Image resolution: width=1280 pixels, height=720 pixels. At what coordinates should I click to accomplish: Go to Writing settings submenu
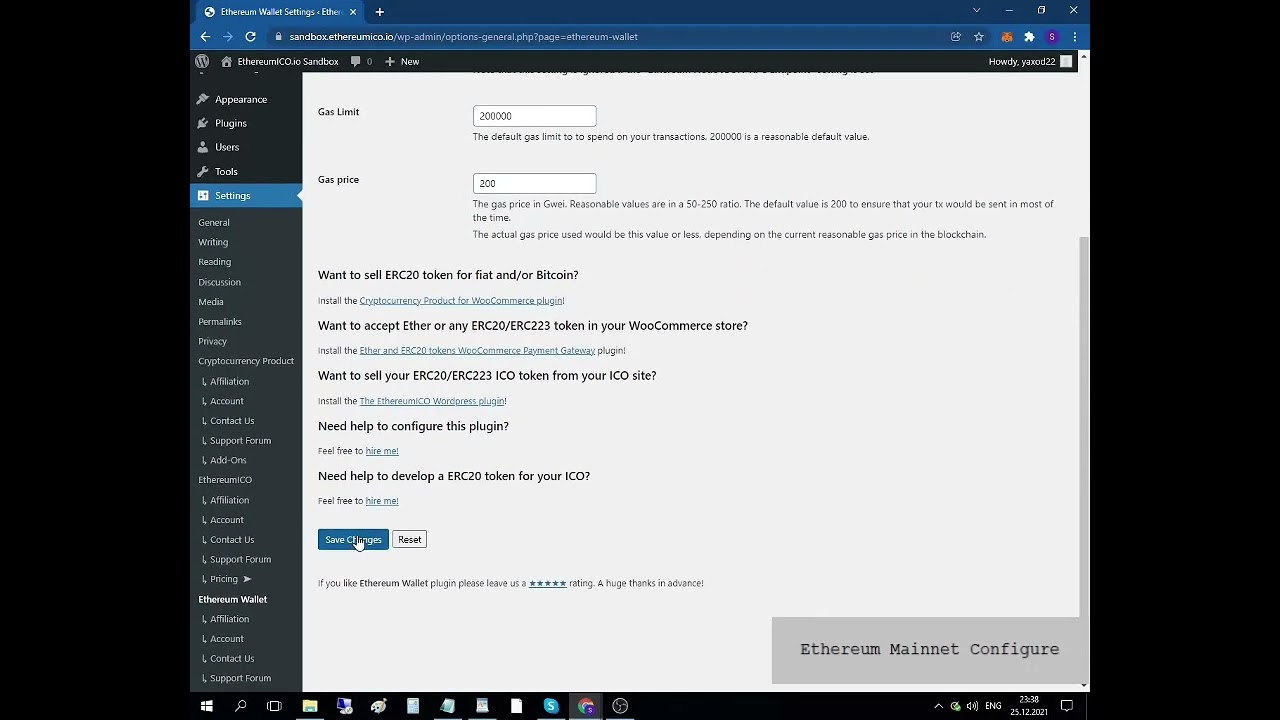click(x=213, y=242)
